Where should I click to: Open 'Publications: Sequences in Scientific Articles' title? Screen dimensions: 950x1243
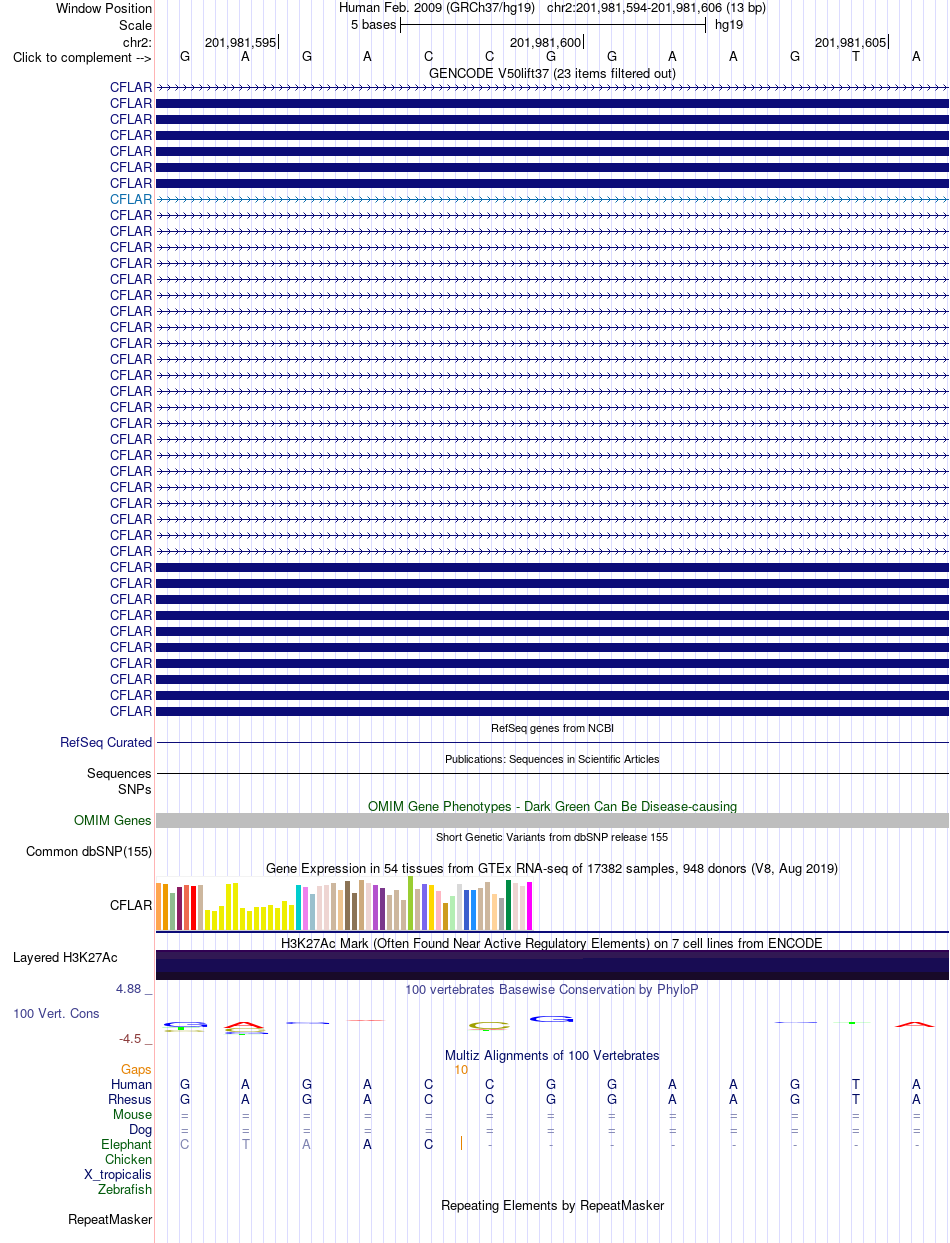(552, 759)
